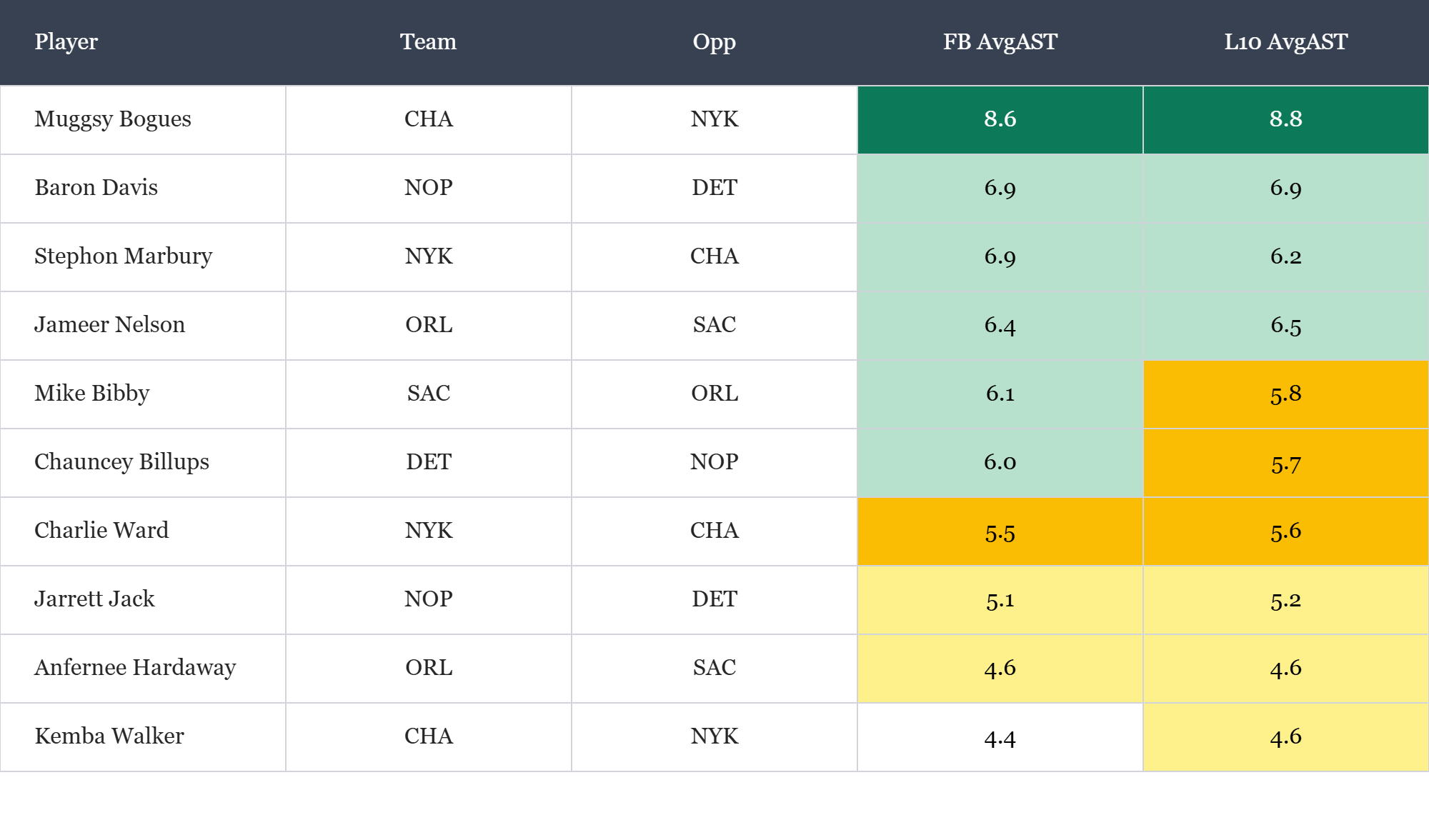1429x840 pixels.
Task: Click the L10 AvgAST column header
Action: (x=1285, y=42)
